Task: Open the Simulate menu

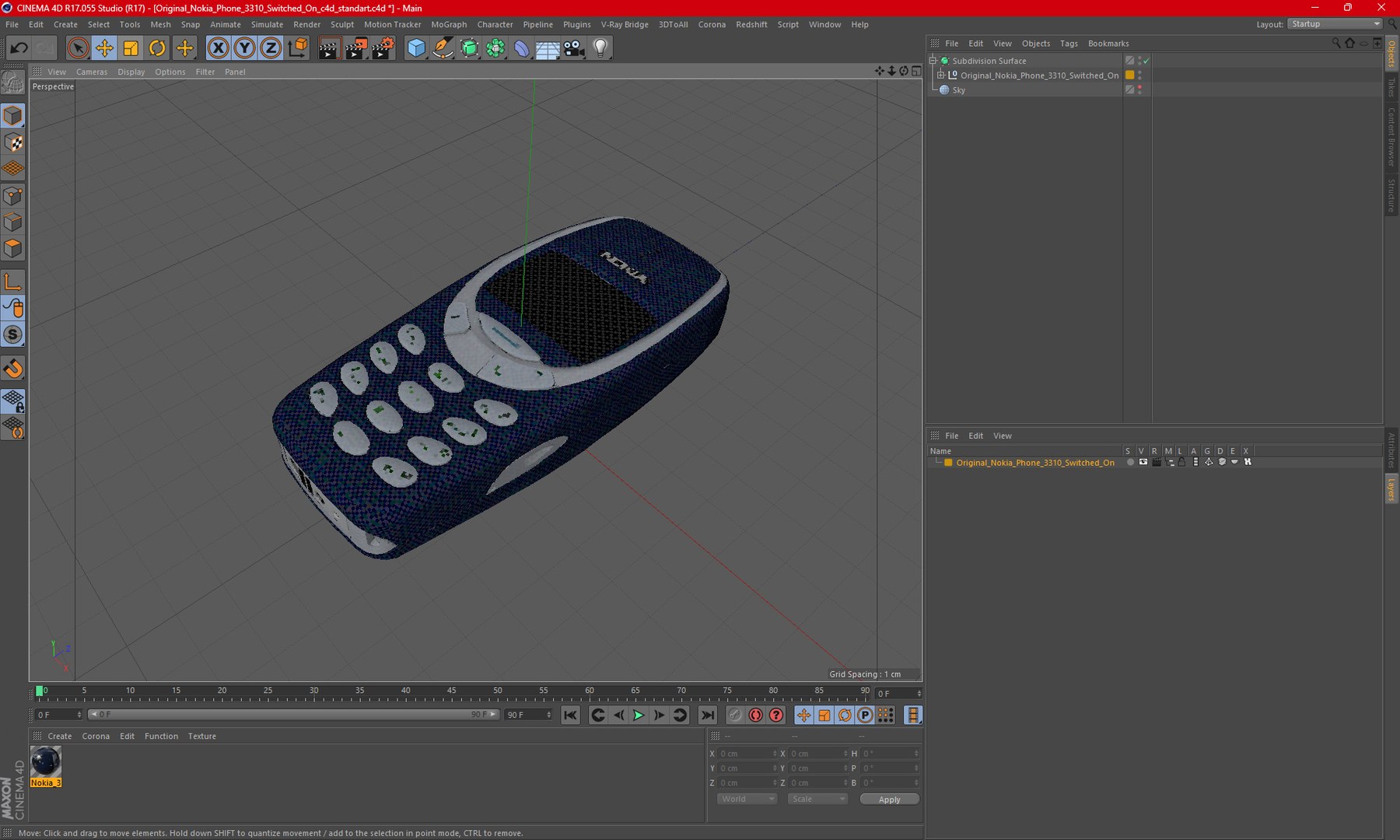Action: coord(267,24)
